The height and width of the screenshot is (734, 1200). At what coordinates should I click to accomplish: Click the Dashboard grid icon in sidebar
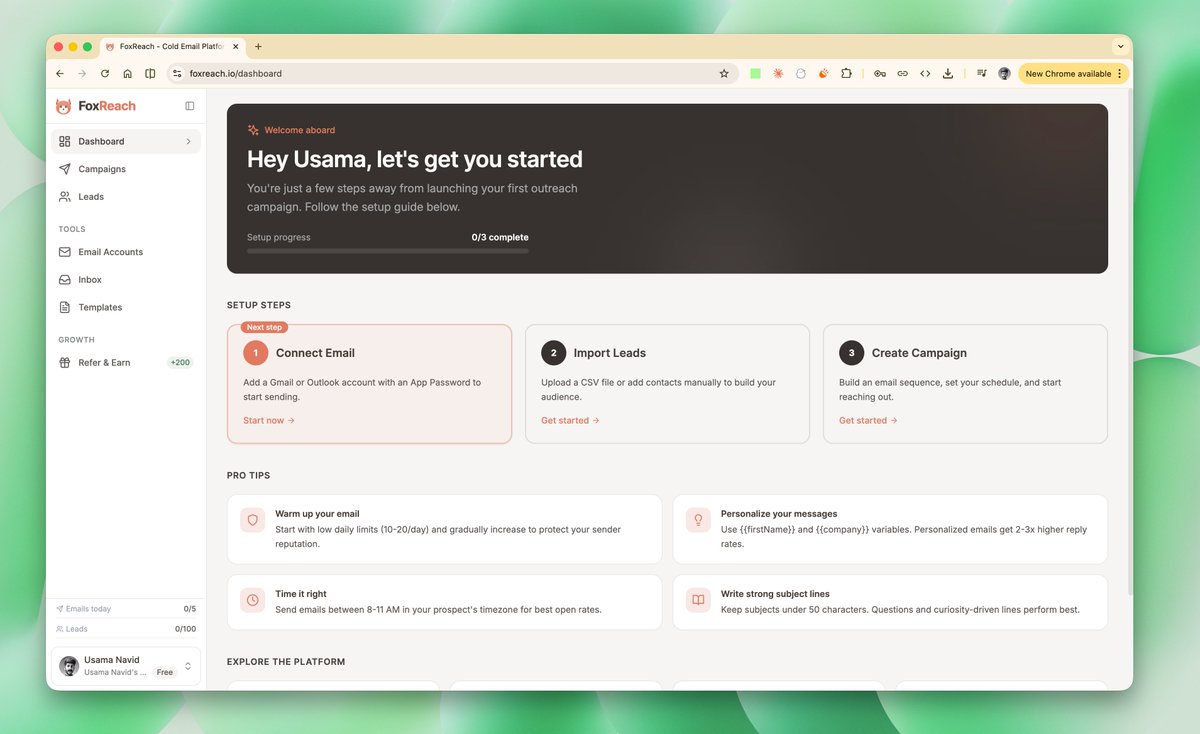(64, 142)
